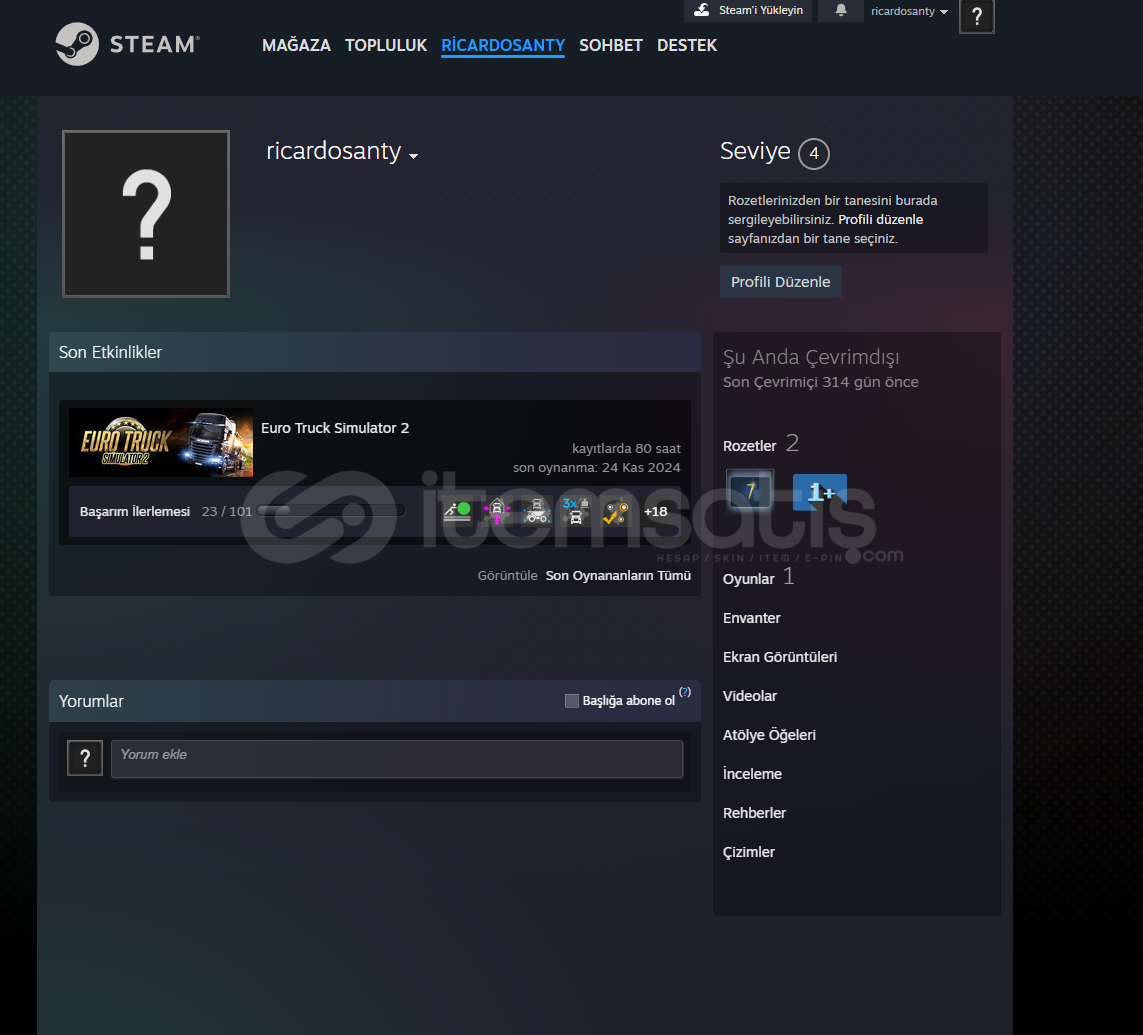Click the Seviye 4 level circle
Screen dimensions: 1143x1035
tap(814, 154)
